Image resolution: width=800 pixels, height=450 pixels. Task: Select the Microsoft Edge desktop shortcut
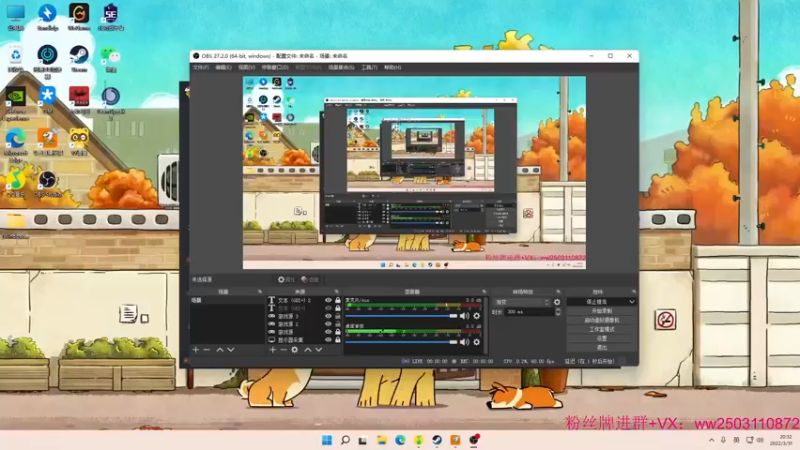point(15,145)
